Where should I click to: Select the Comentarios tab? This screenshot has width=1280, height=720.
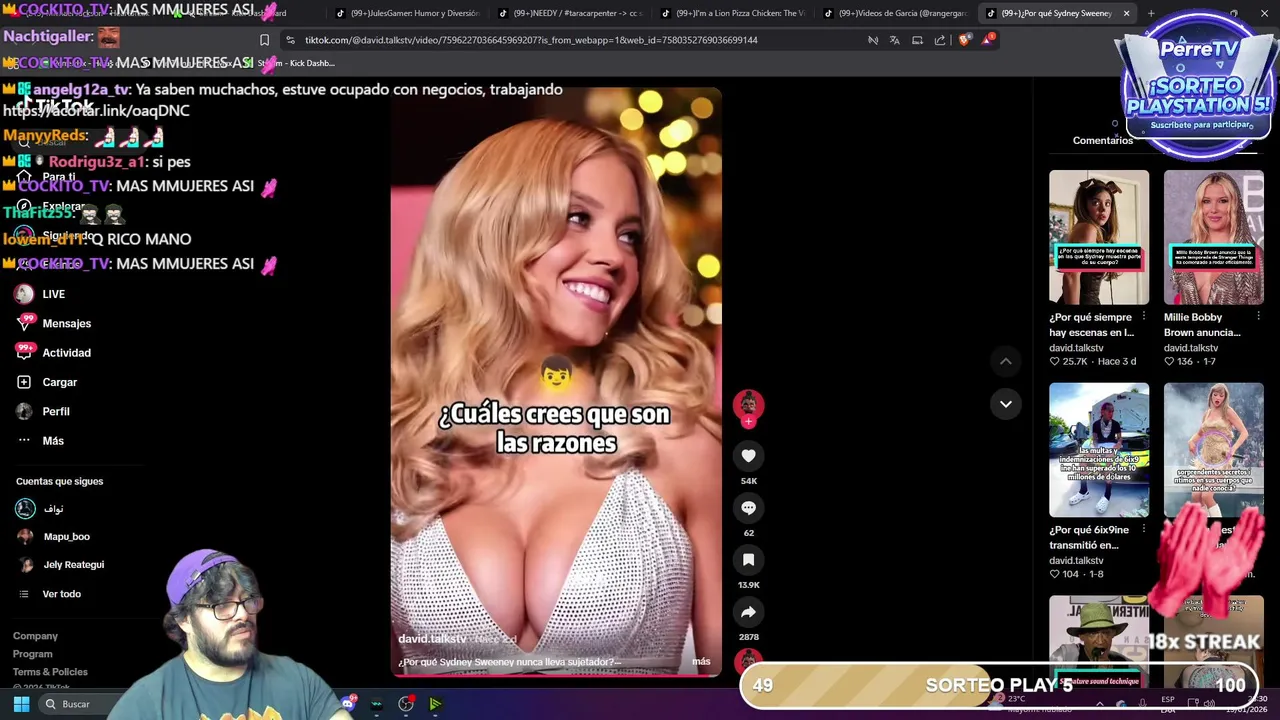point(1103,140)
